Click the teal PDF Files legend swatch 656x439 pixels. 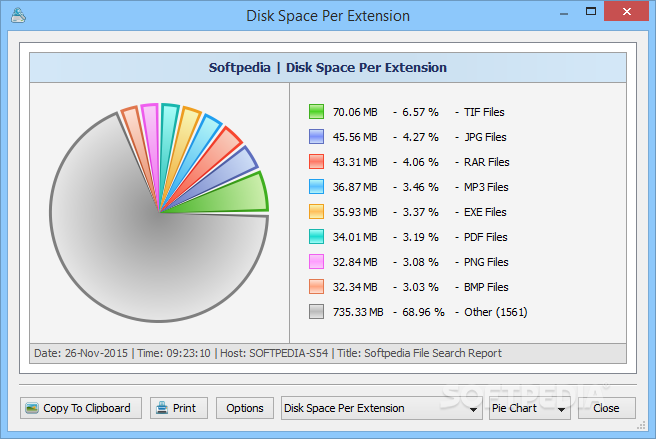[x=316, y=236]
